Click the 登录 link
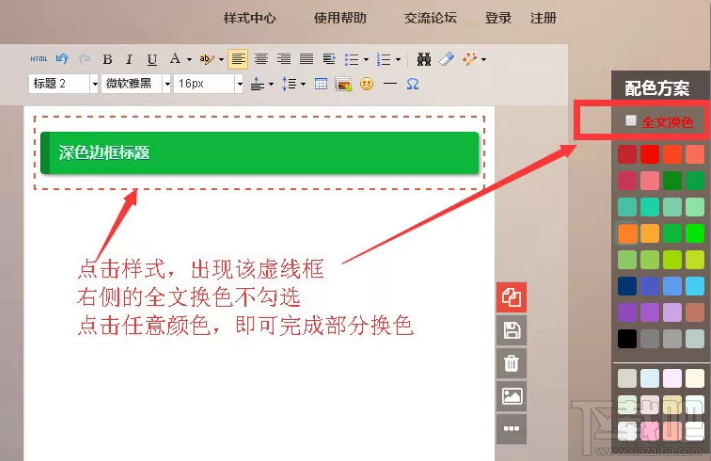This screenshot has height=461, width=711. [498, 18]
